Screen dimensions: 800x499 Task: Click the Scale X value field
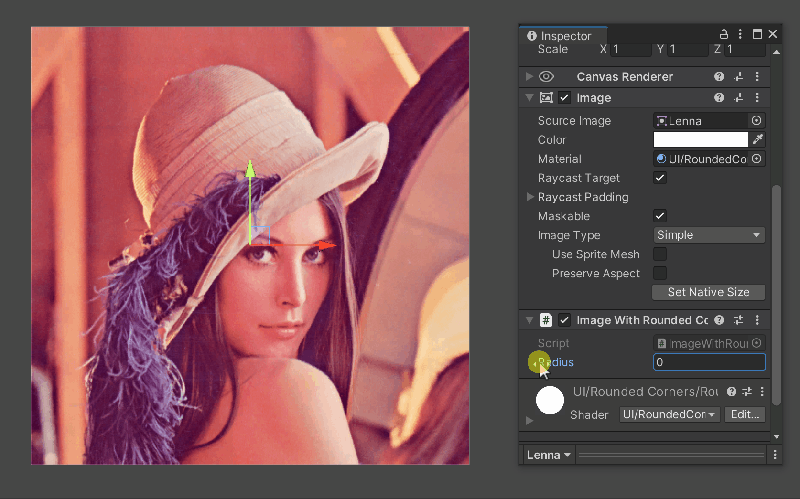(x=631, y=49)
